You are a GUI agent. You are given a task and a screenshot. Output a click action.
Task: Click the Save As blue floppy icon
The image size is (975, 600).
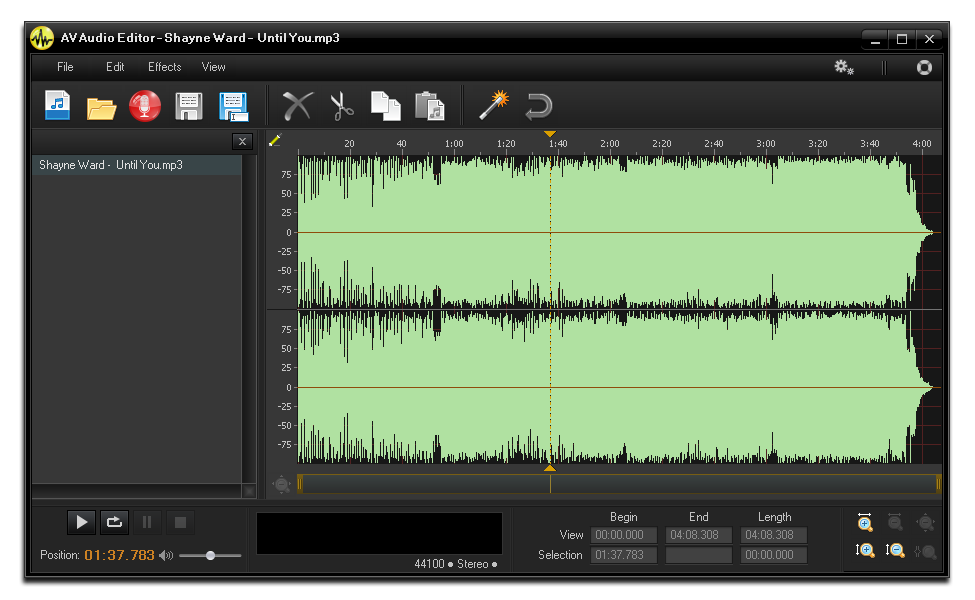click(x=233, y=106)
